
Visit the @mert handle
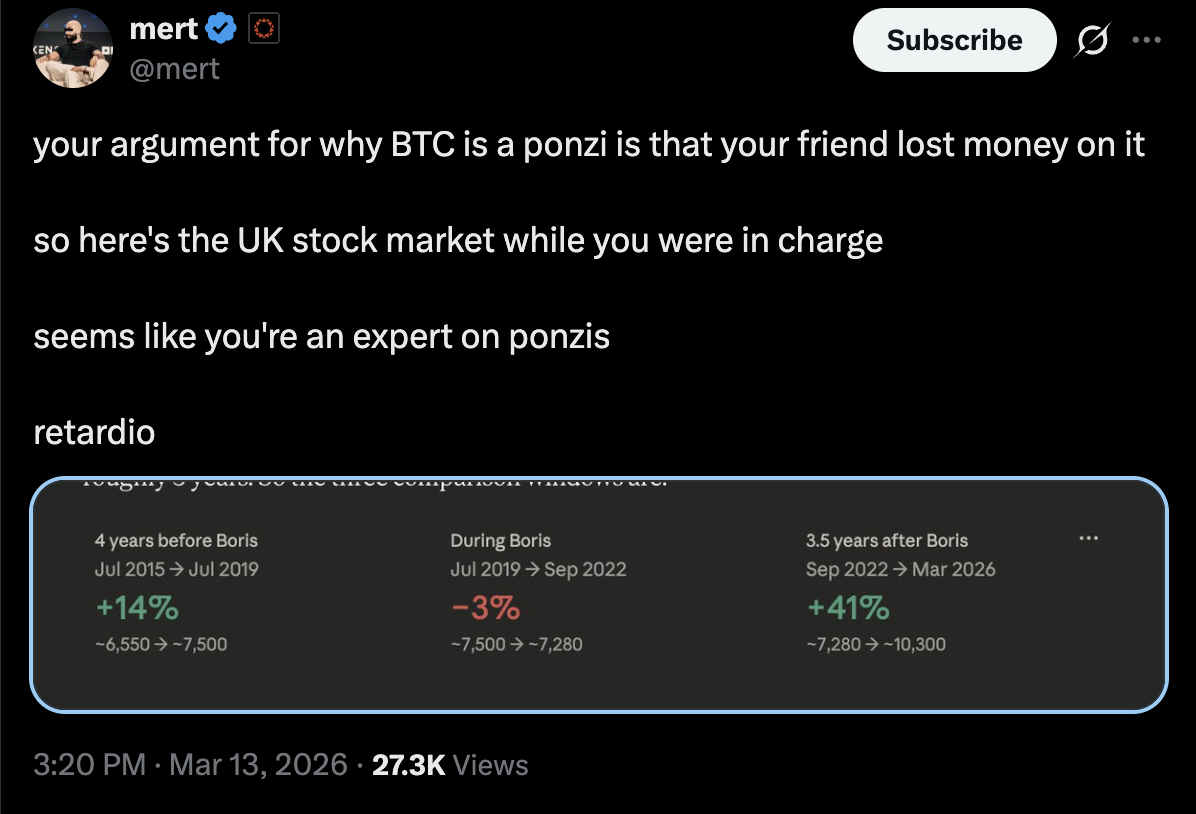tap(176, 68)
